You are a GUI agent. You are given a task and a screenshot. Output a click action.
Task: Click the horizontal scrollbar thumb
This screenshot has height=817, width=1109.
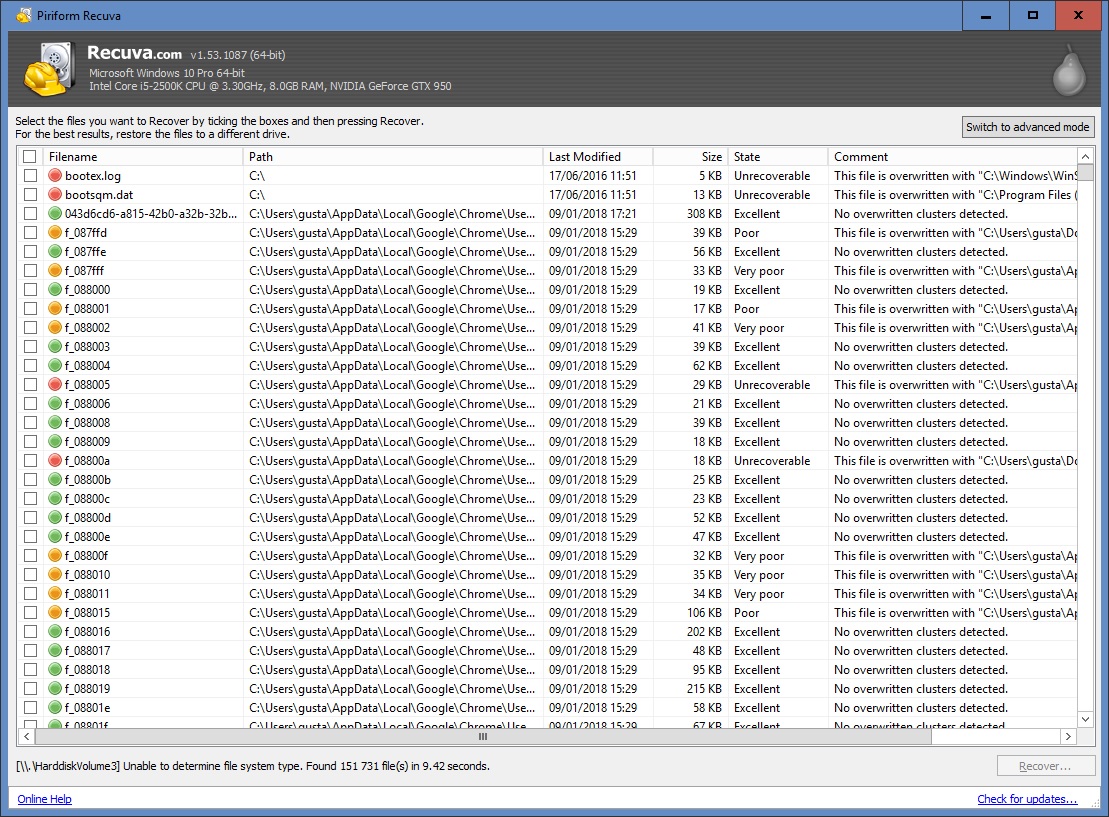tap(483, 736)
